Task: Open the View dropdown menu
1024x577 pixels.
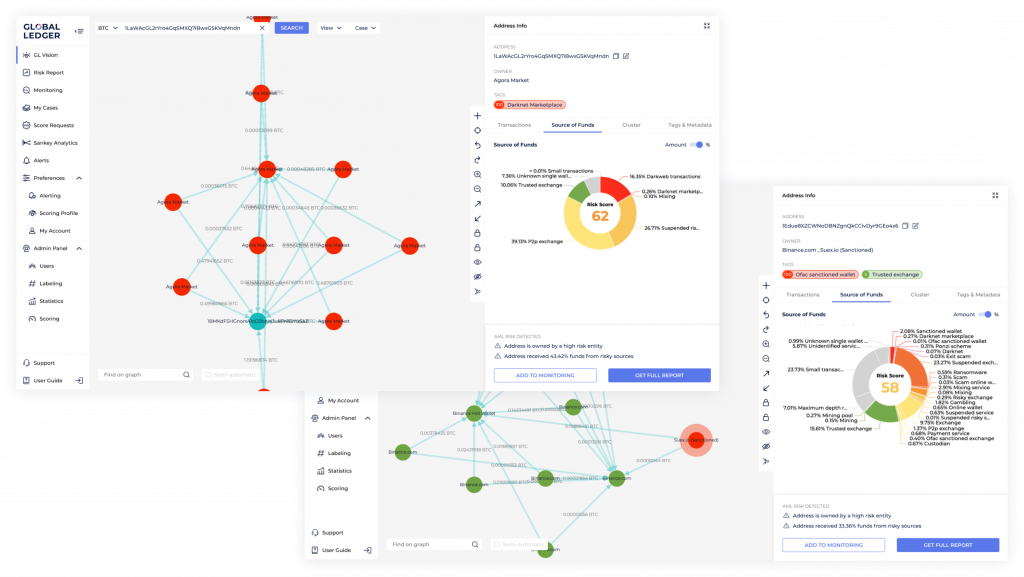Action: (x=330, y=28)
